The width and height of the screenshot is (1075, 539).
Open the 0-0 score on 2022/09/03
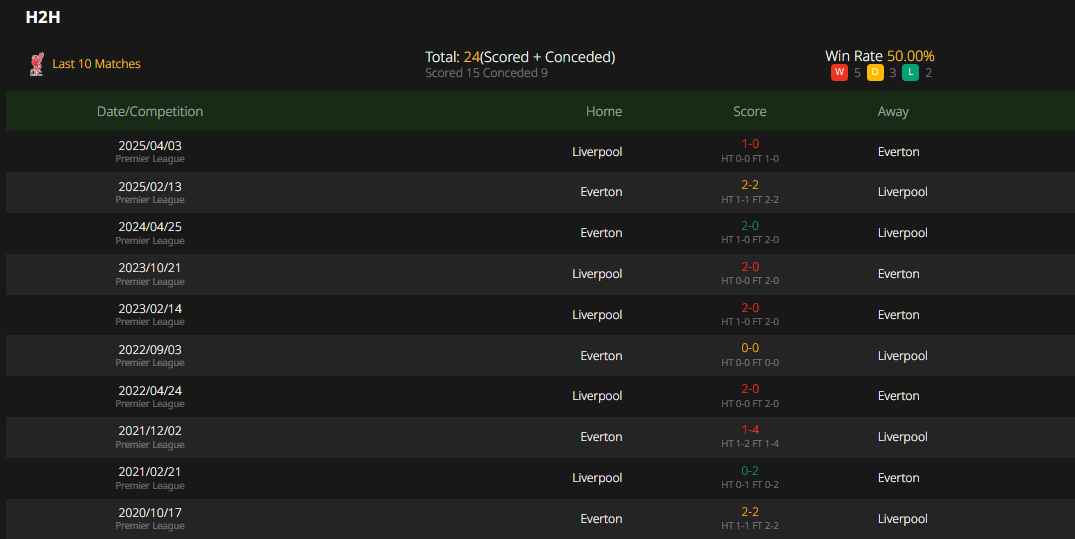750,348
